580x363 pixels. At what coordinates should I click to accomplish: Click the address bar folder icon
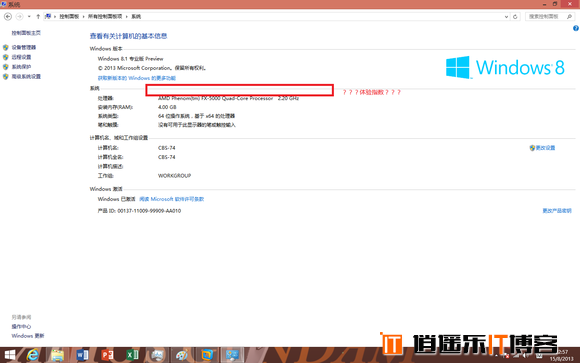48,17
